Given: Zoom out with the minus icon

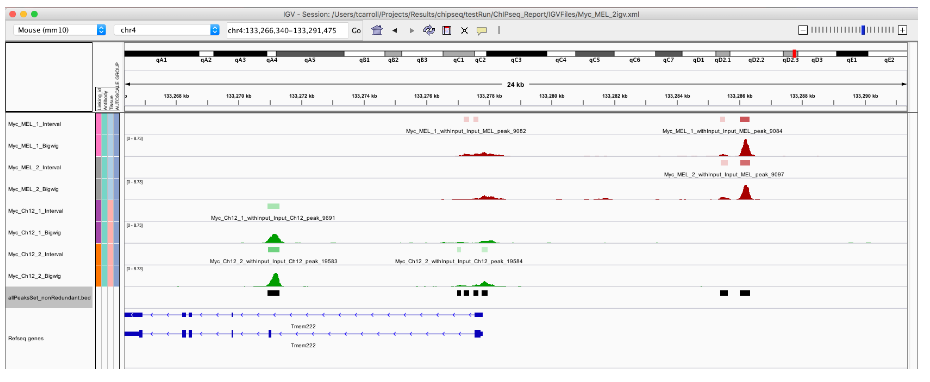Looking at the screenshot, I should (802, 30).
